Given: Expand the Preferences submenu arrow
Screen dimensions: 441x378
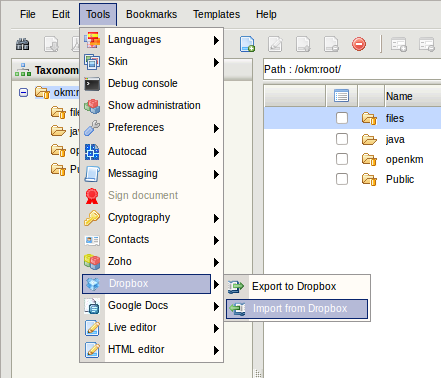Looking at the screenshot, I should point(216,128).
